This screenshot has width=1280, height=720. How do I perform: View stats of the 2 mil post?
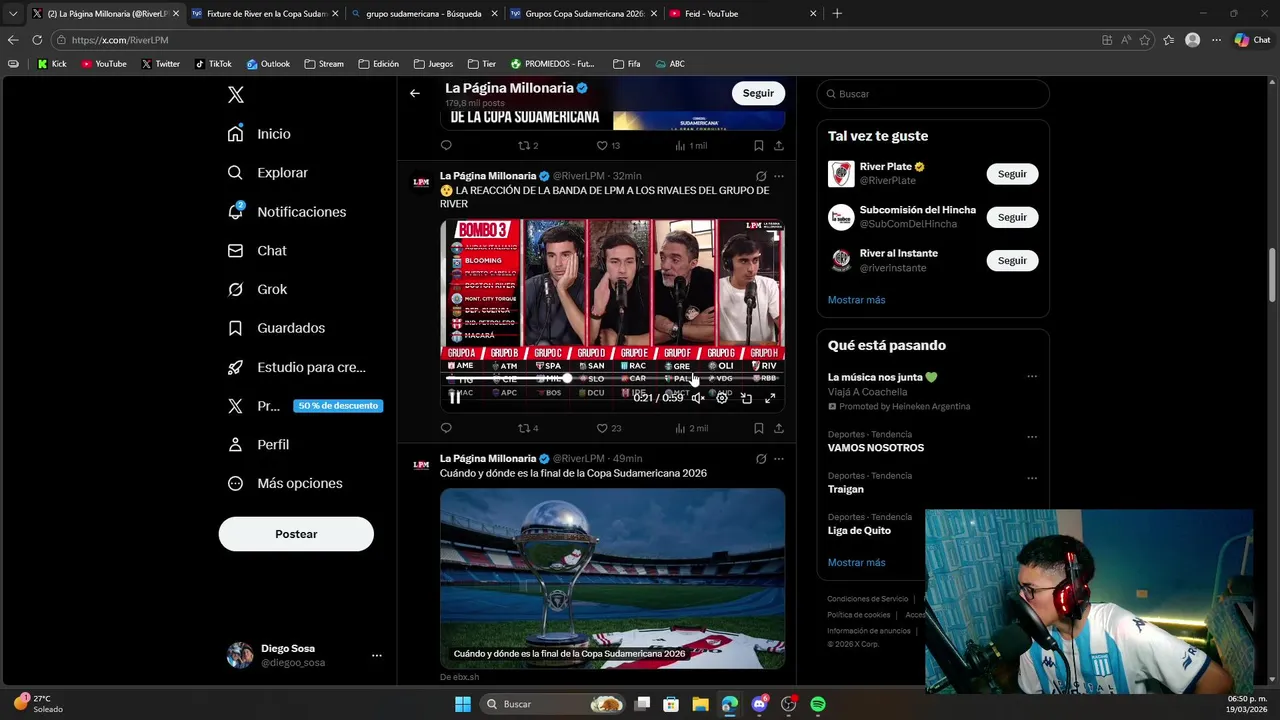[x=691, y=428]
